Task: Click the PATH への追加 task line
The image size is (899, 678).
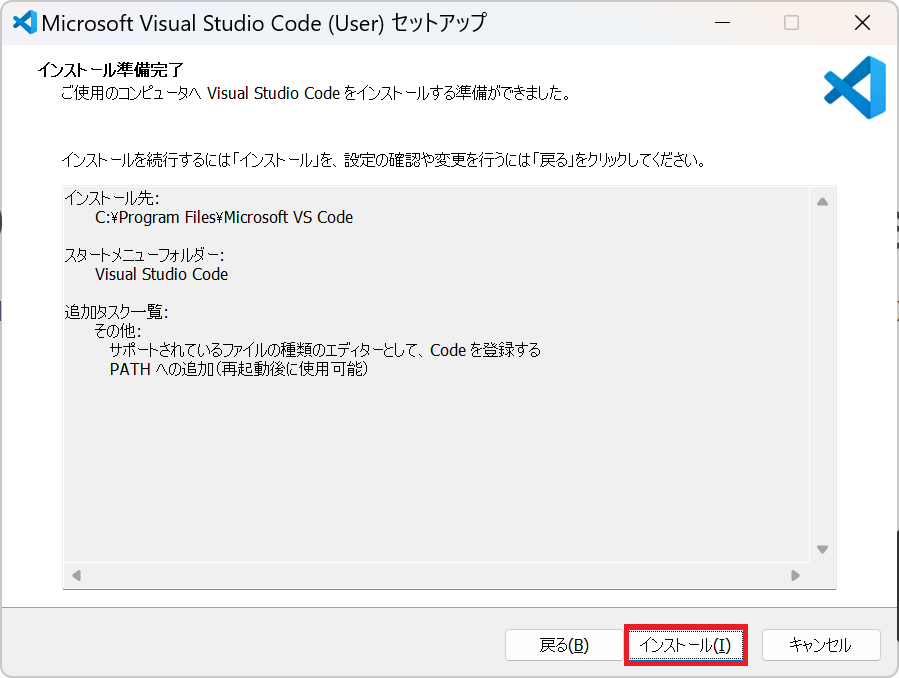Action: click(x=239, y=369)
